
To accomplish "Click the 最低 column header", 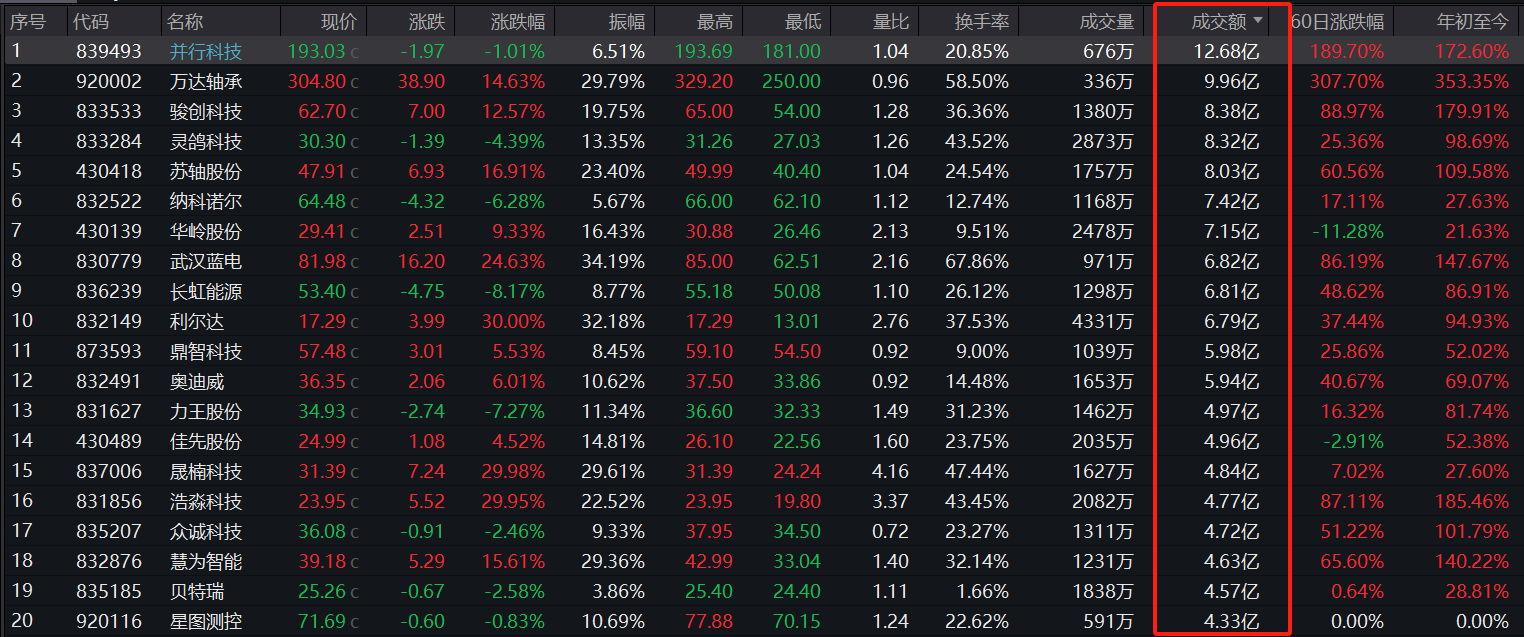I will click(803, 21).
